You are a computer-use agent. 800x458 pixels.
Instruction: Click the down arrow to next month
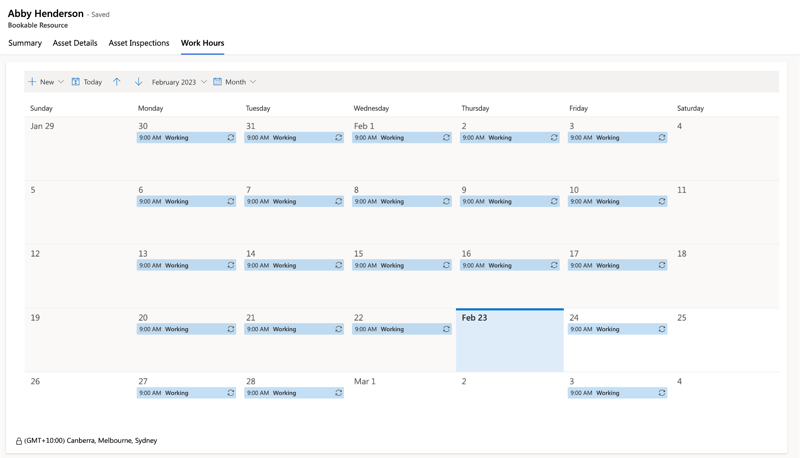[138, 82]
